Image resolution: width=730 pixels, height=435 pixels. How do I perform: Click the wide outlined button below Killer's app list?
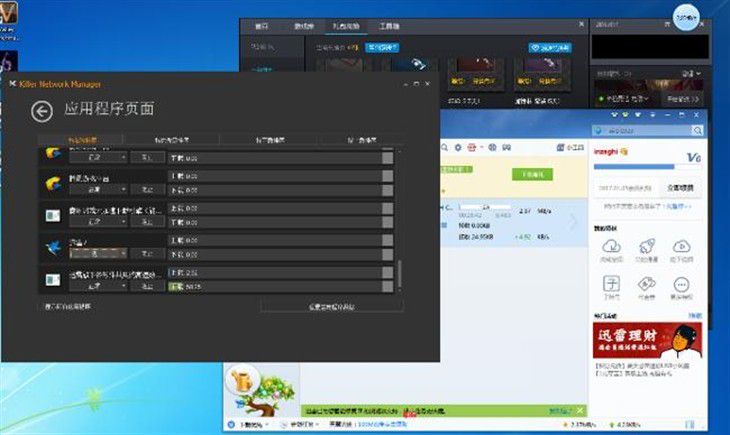tap(332, 306)
